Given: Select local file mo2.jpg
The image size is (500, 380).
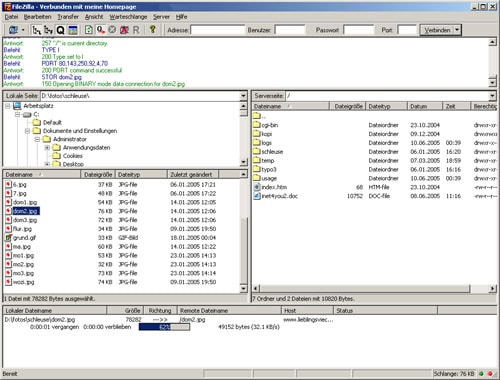Looking at the screenshot, I should click(x=20, y=264).
